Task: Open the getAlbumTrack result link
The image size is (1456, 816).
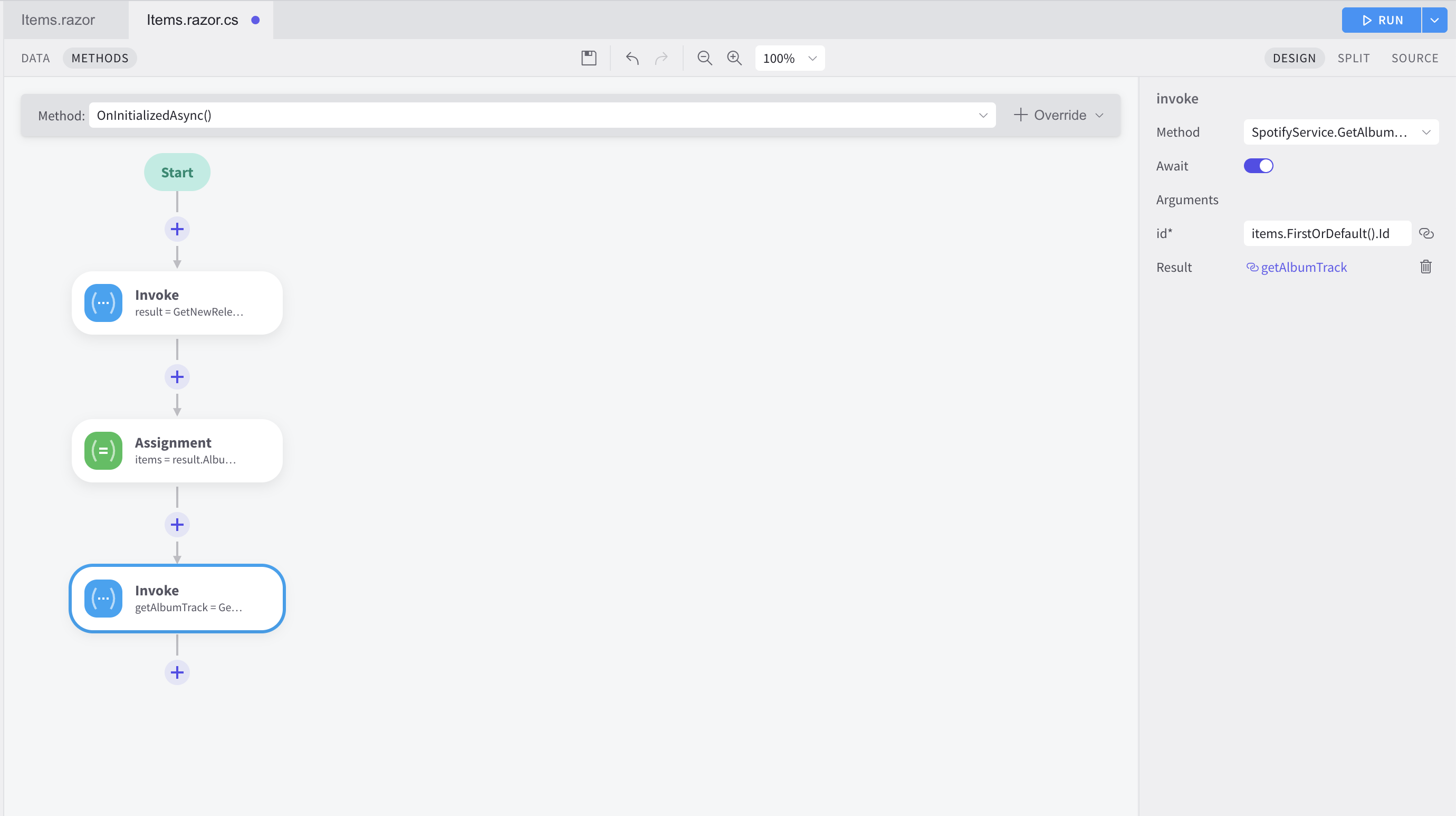Action: click(1297, 267)
